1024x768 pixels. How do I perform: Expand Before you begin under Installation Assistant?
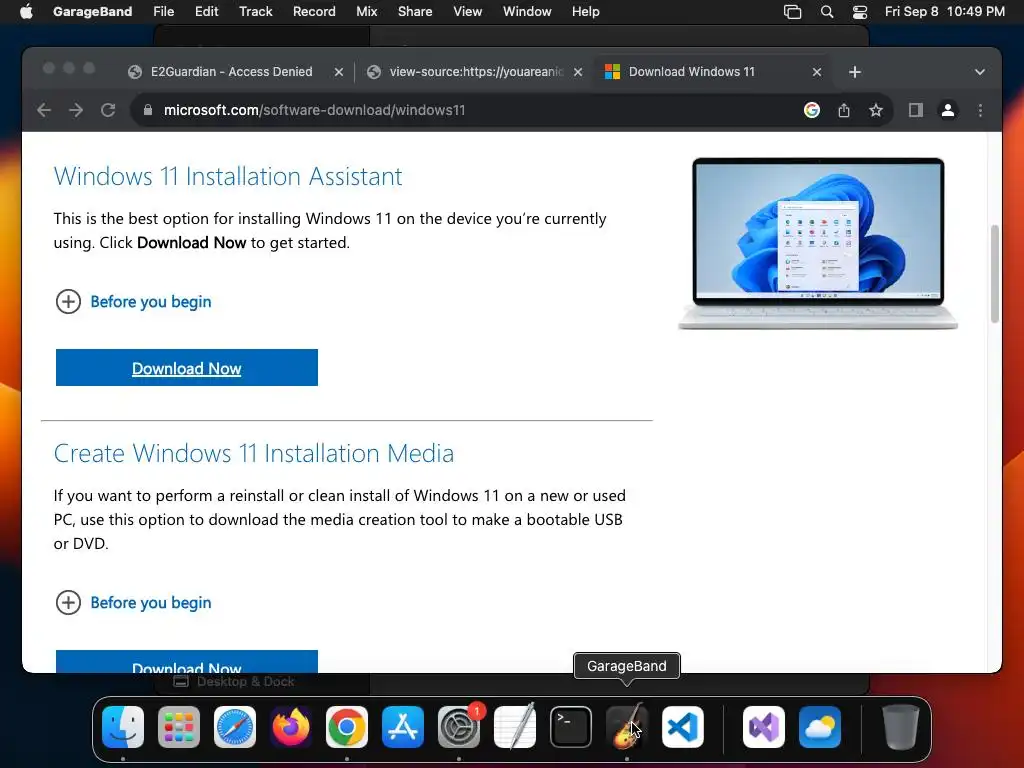click(133, 302)
